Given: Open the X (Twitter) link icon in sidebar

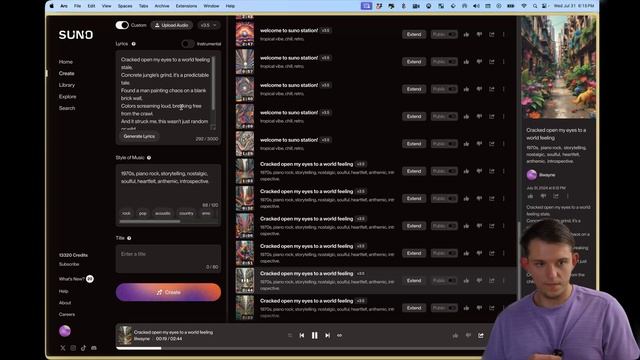Looking at the screenshot, I should 62,348.
